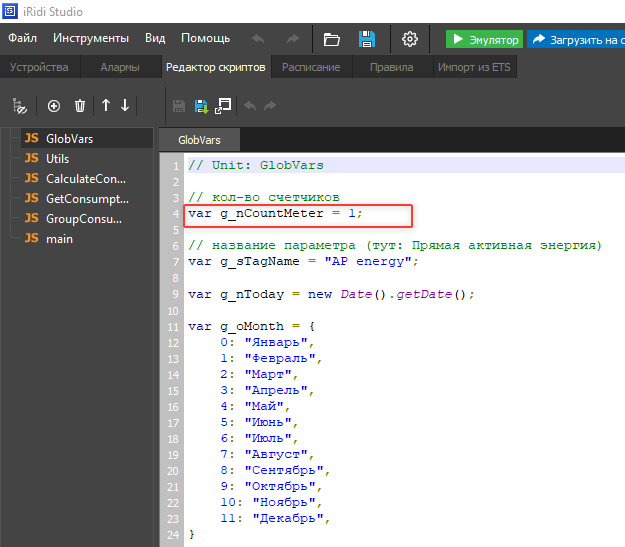Open the Импорт из ETS tab

coord(474,67)
